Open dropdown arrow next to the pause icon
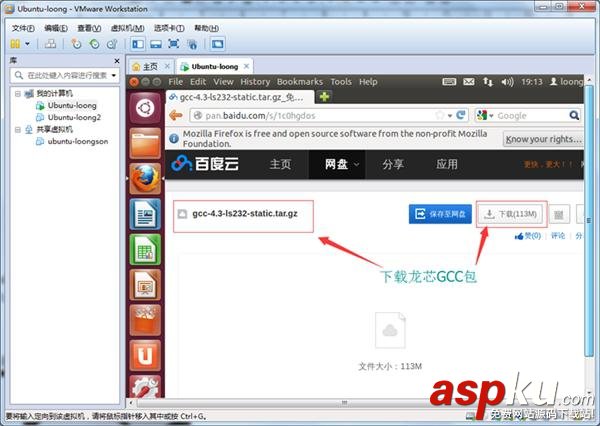 click(28, 44)
